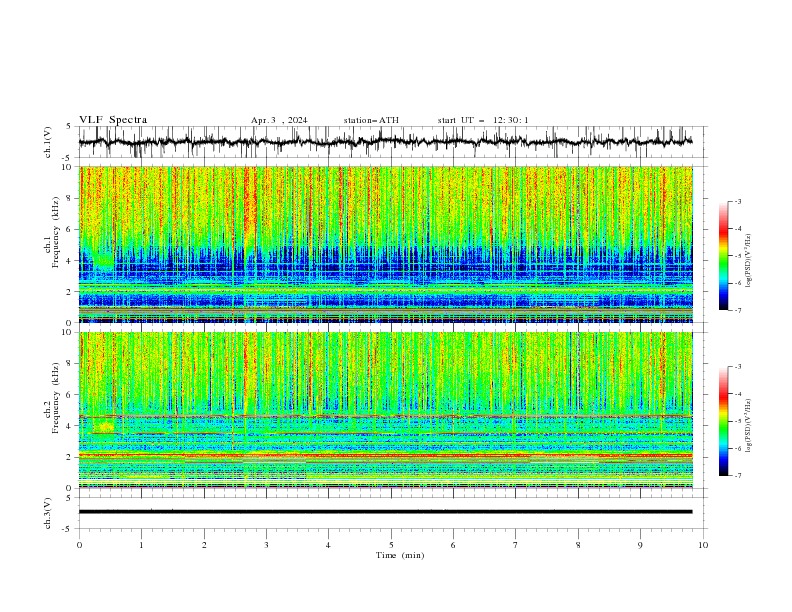792x612 pixels.
Task: Click time axis tick label '1'
Action: pos(142,545)
